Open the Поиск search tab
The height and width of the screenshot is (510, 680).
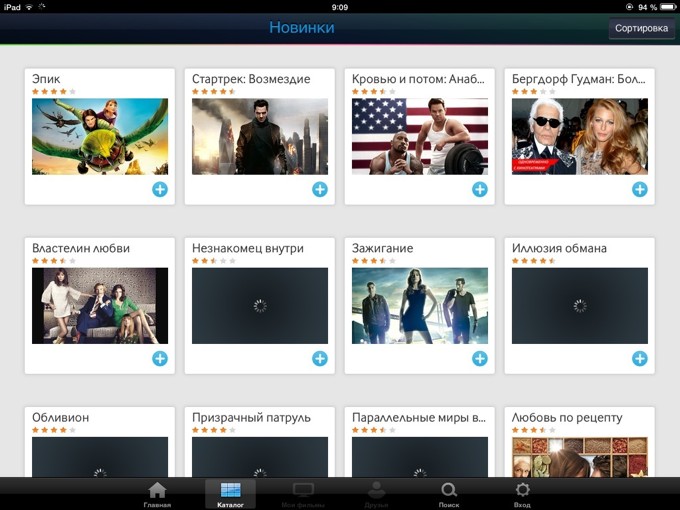[x=449, y=495]
